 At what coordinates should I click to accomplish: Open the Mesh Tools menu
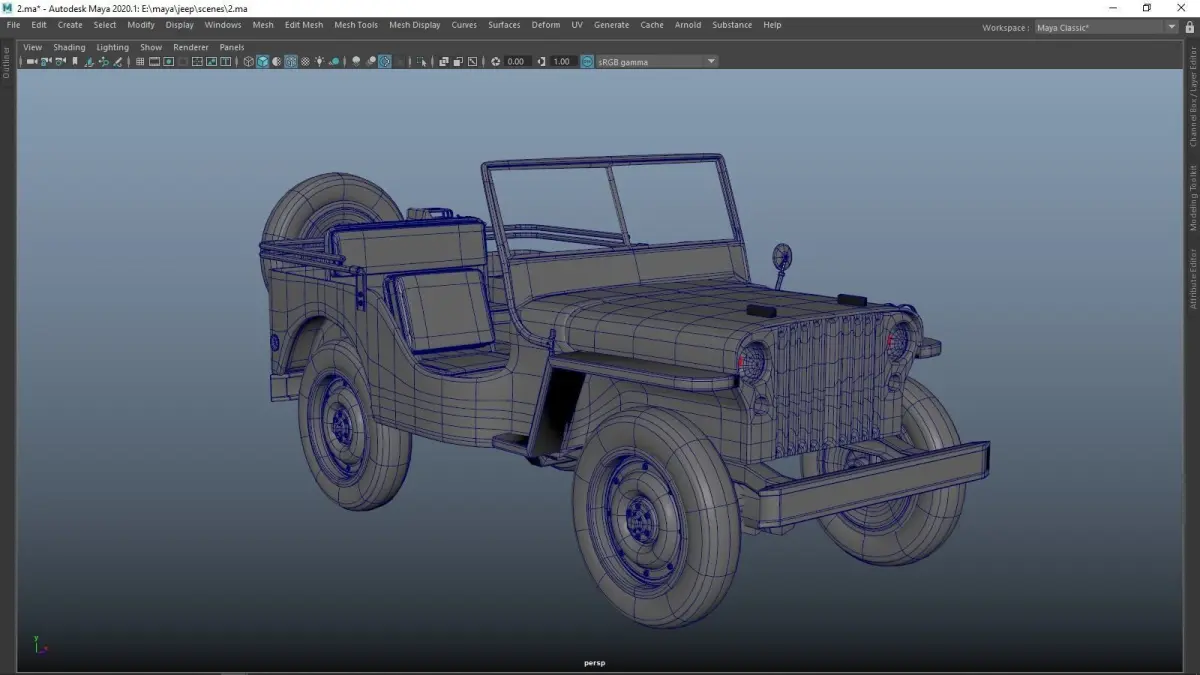tap(356, 25)
